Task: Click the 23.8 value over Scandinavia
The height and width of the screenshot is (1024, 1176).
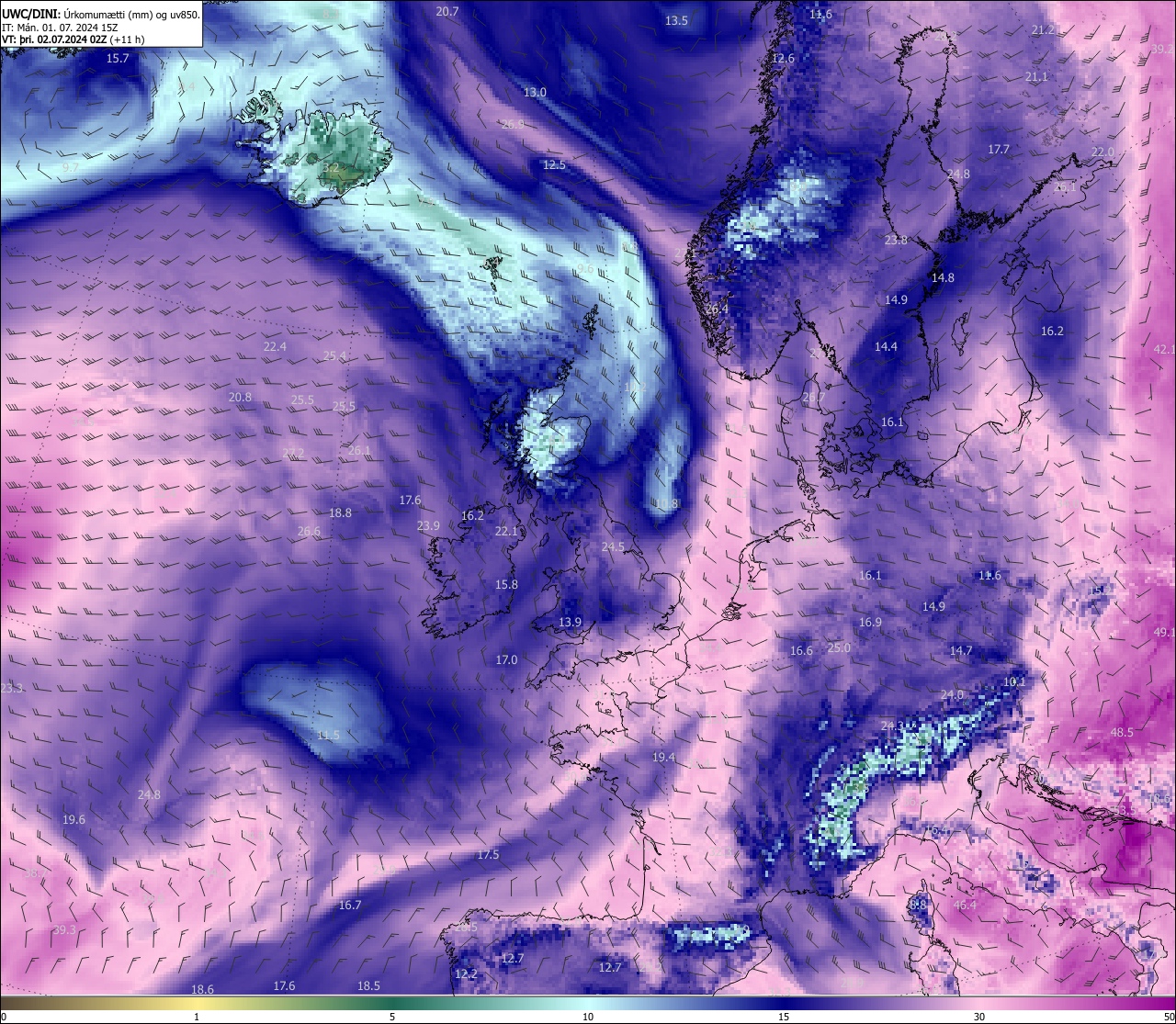Action: [896, 240]
